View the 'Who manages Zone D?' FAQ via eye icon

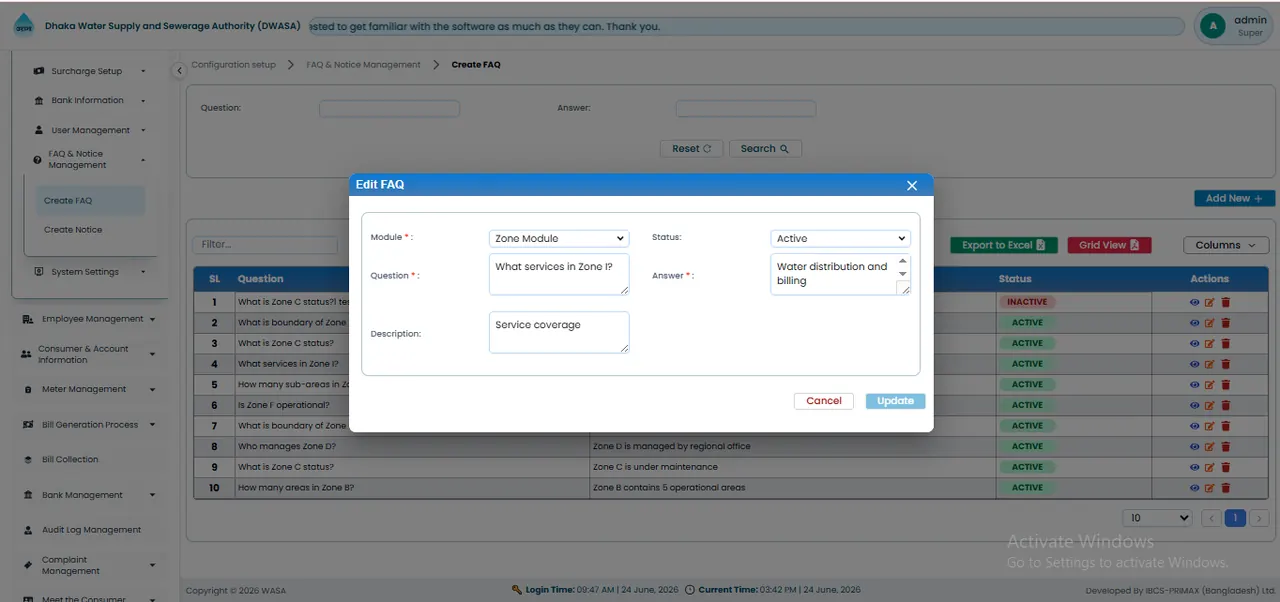pos(1194,446)
